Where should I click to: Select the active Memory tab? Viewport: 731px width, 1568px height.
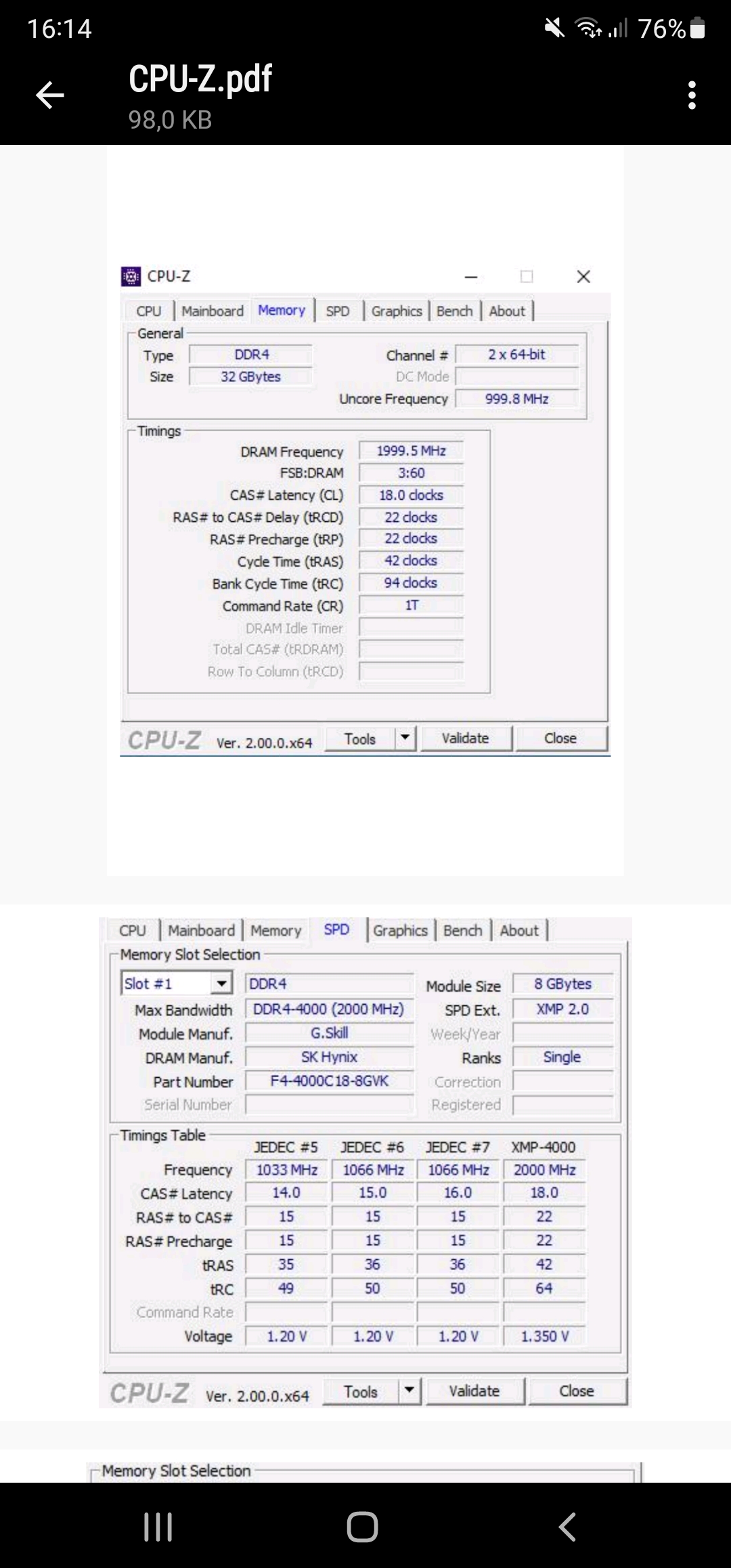[282, 310]
